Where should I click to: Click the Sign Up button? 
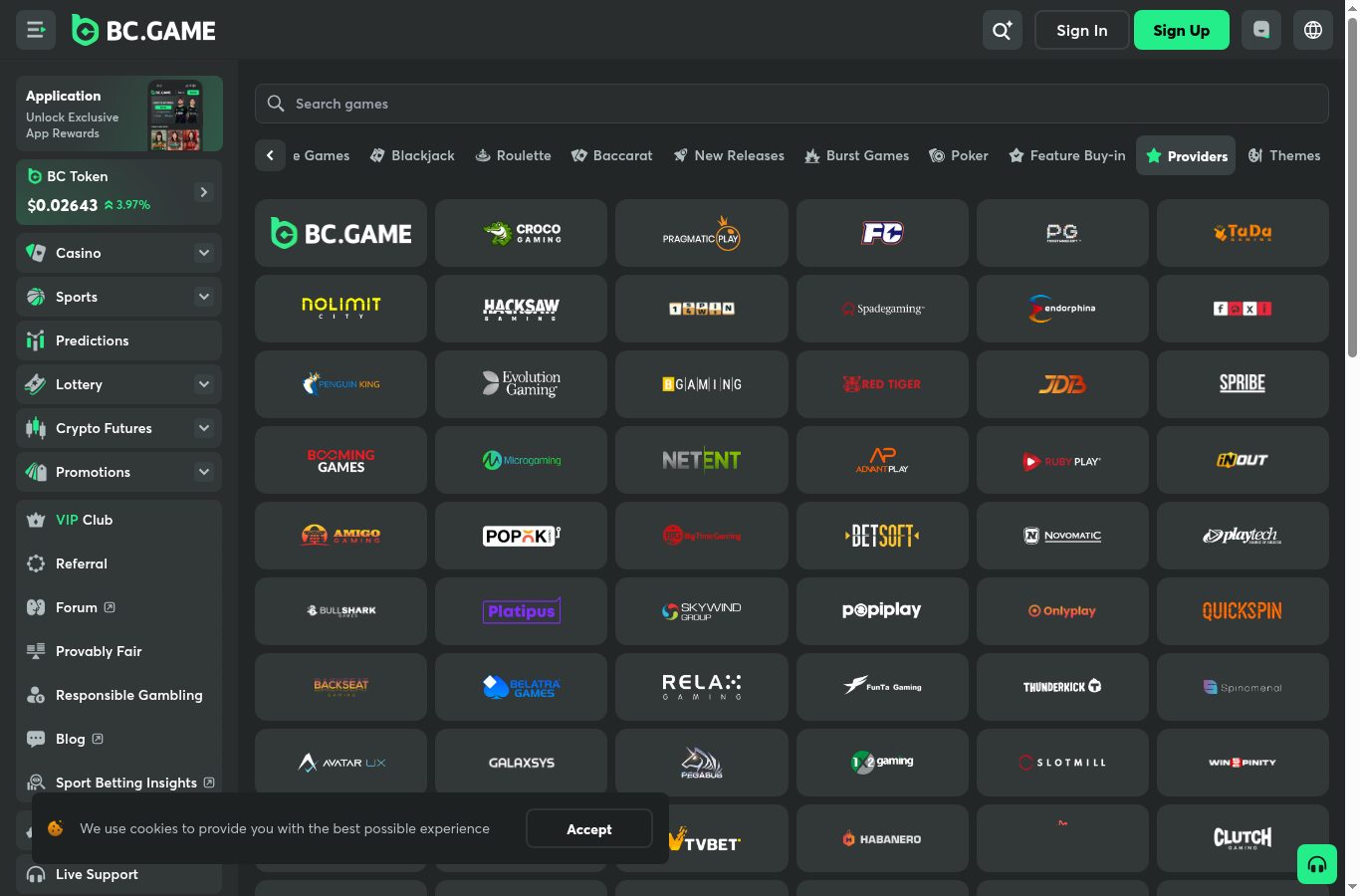click(1182, 30)
